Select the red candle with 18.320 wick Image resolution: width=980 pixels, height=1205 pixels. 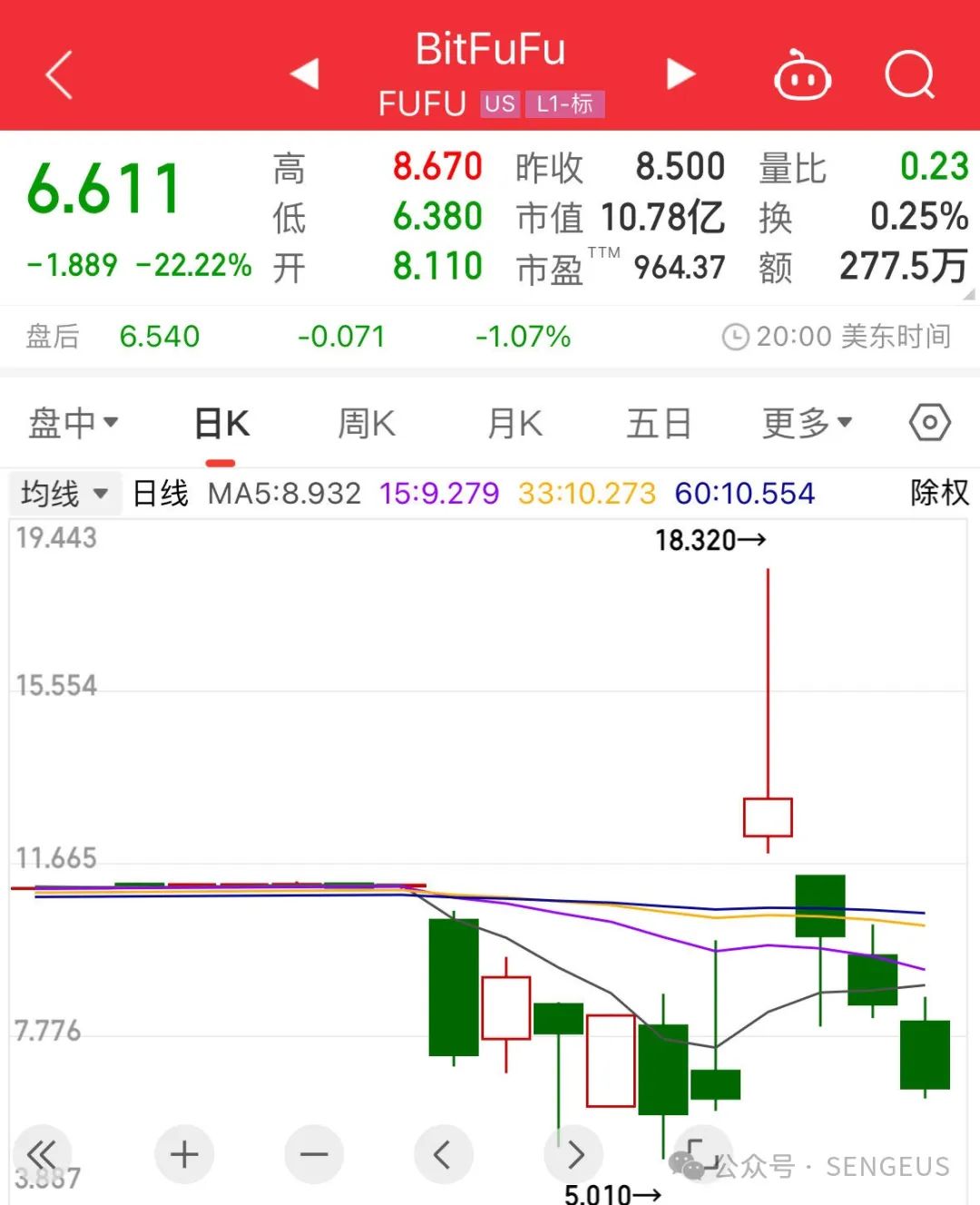(x=768, y=817)
